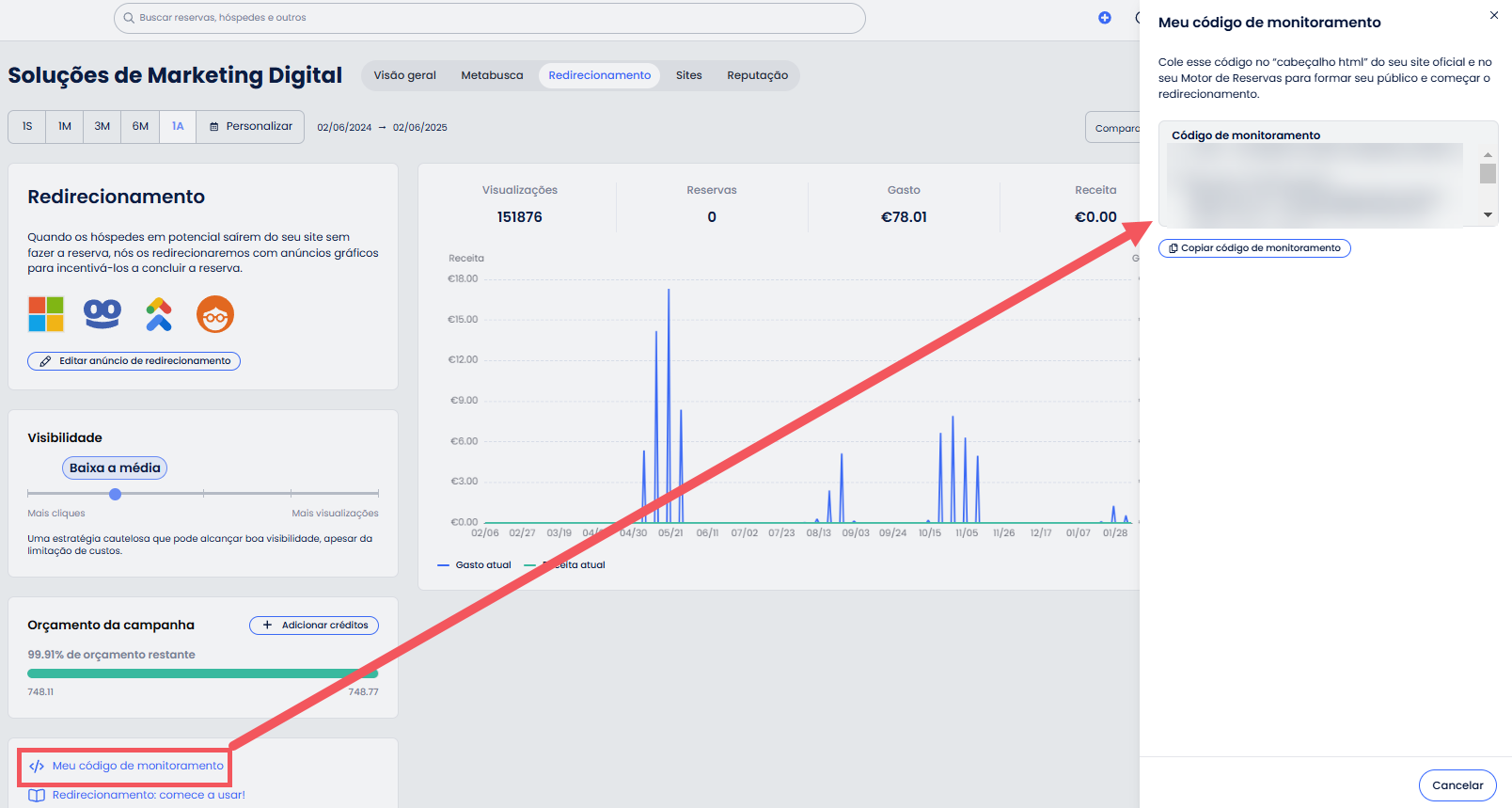Click the code box scrollbar up arrow
Screen dimensions: 1512x808
[1488, 154]
